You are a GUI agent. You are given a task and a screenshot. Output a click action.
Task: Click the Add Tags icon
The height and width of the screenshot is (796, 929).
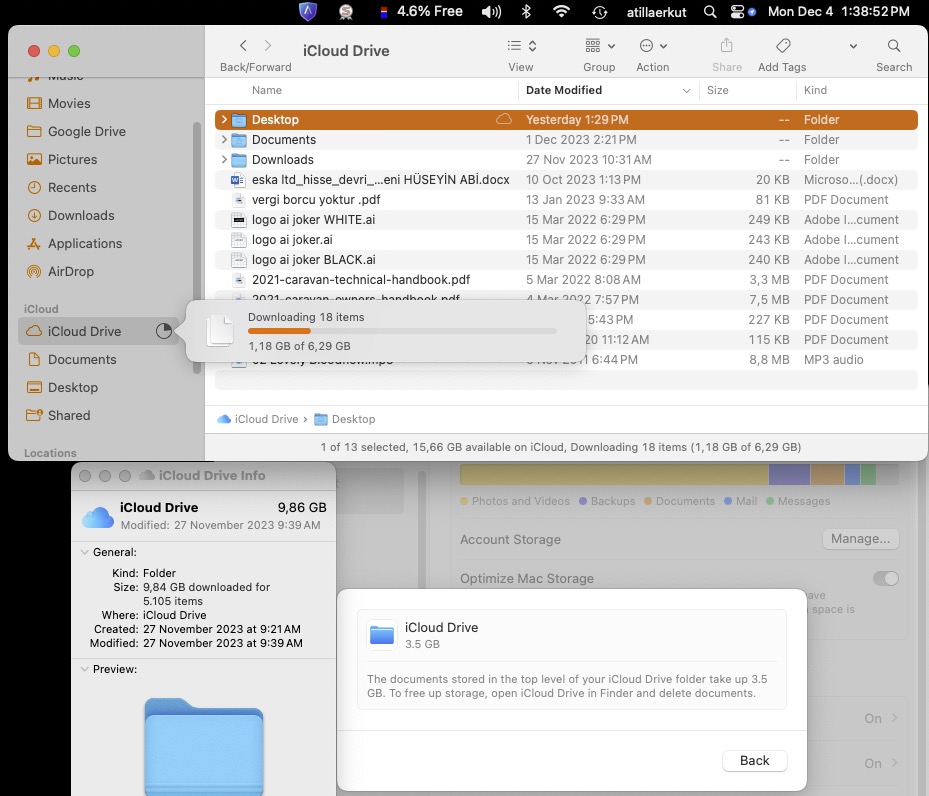tap(783, 46)
